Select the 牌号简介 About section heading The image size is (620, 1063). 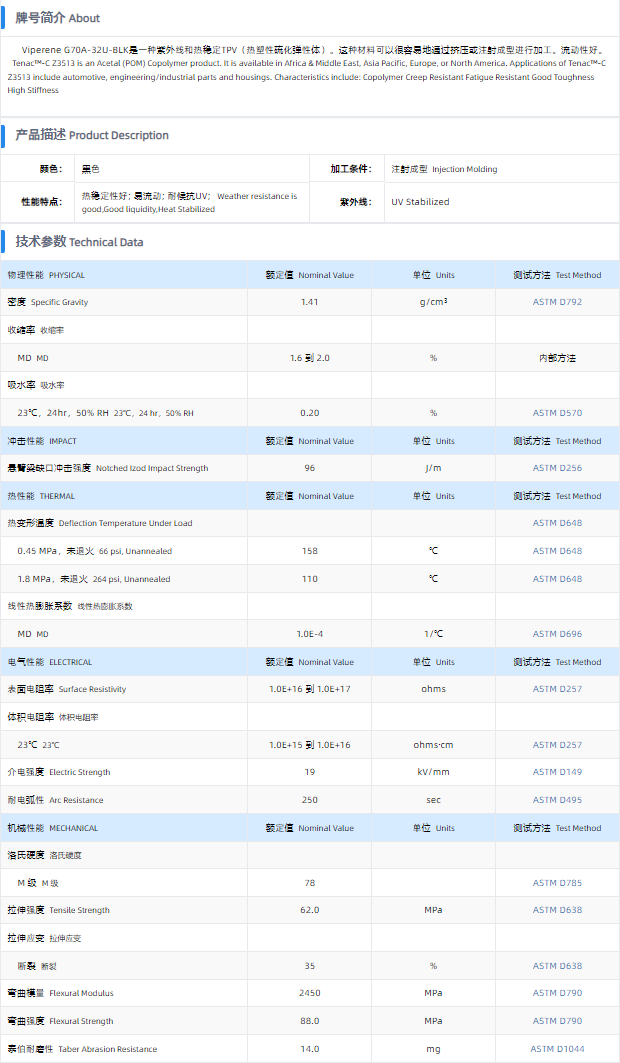click(57, 18)
